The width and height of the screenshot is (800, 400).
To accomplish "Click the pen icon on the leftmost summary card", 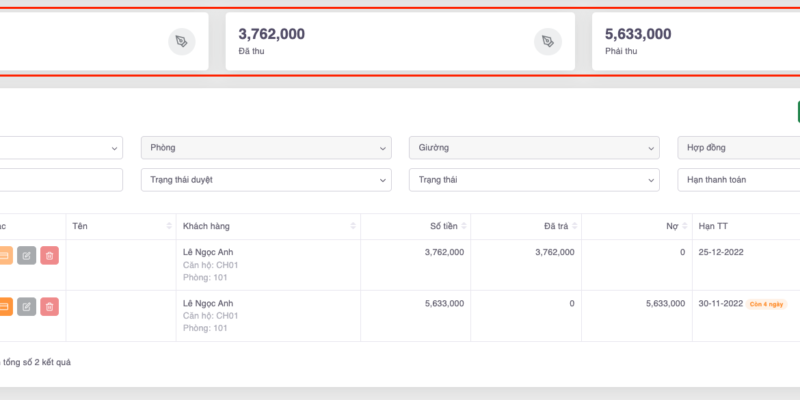I will (182, 41).
